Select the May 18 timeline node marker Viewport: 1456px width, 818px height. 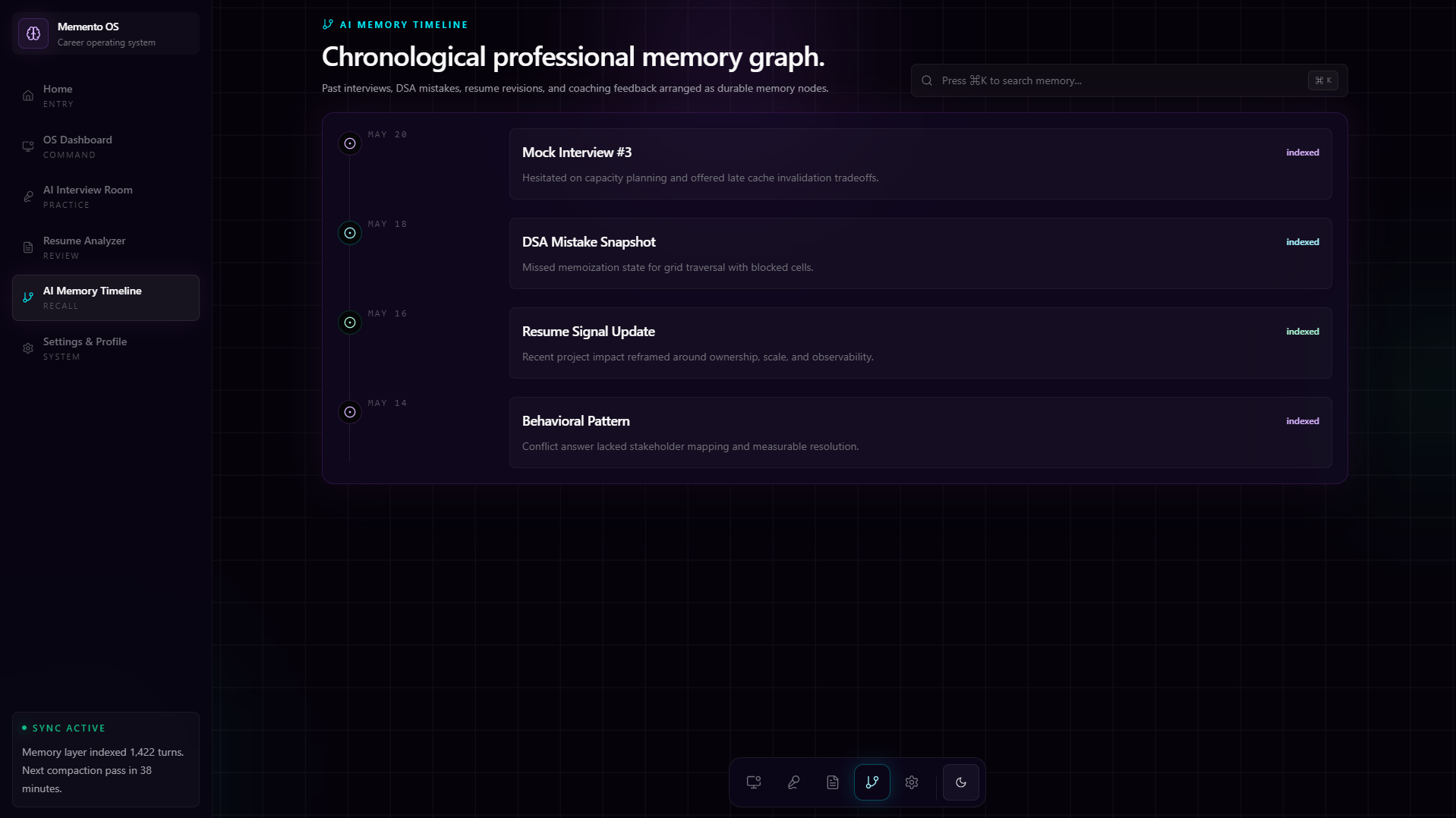[x=350, y=233]
